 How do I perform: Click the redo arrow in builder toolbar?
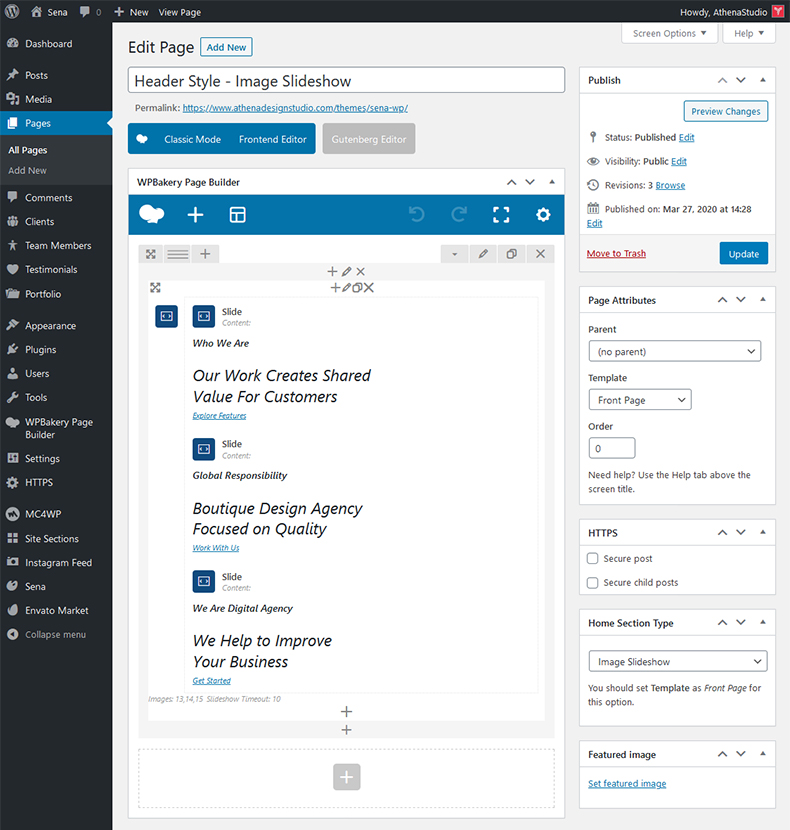coord(459,214)
